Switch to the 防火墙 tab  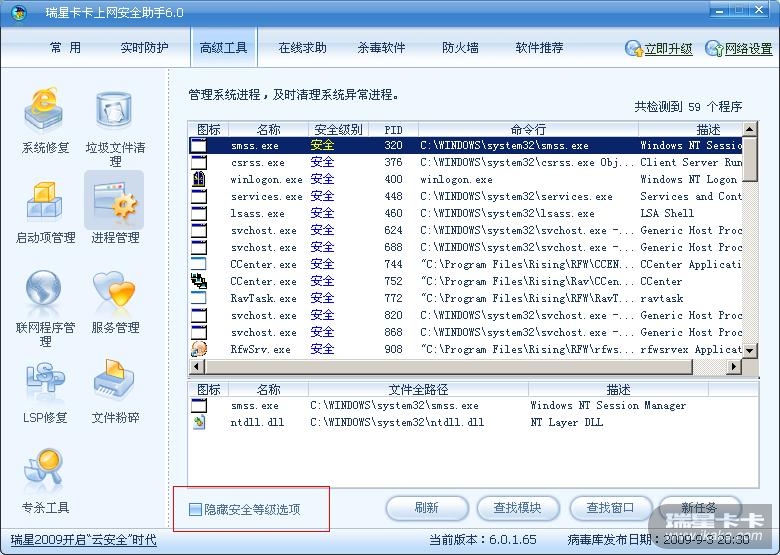tap(460, 48)
